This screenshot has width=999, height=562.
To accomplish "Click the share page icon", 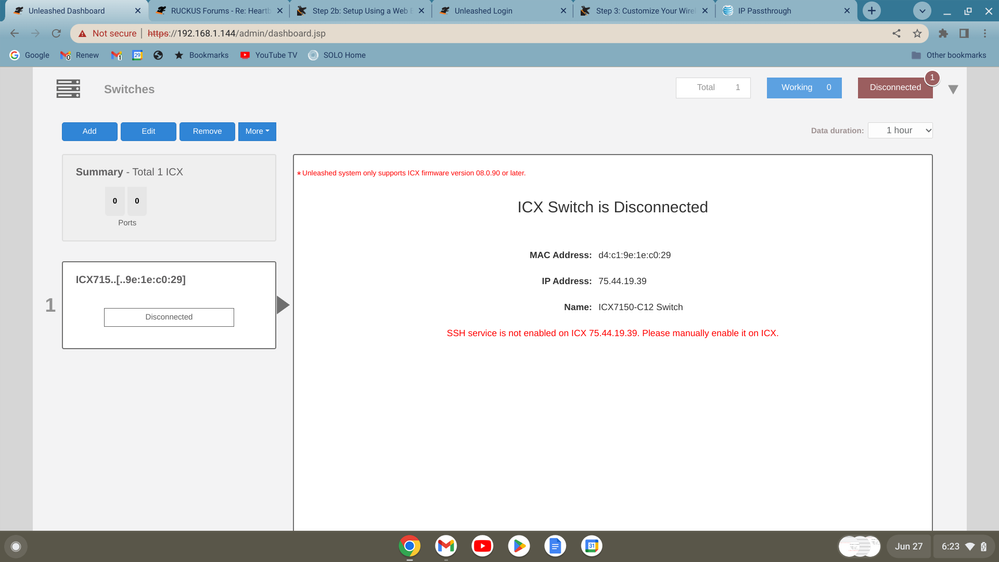I will pos(896,33).
